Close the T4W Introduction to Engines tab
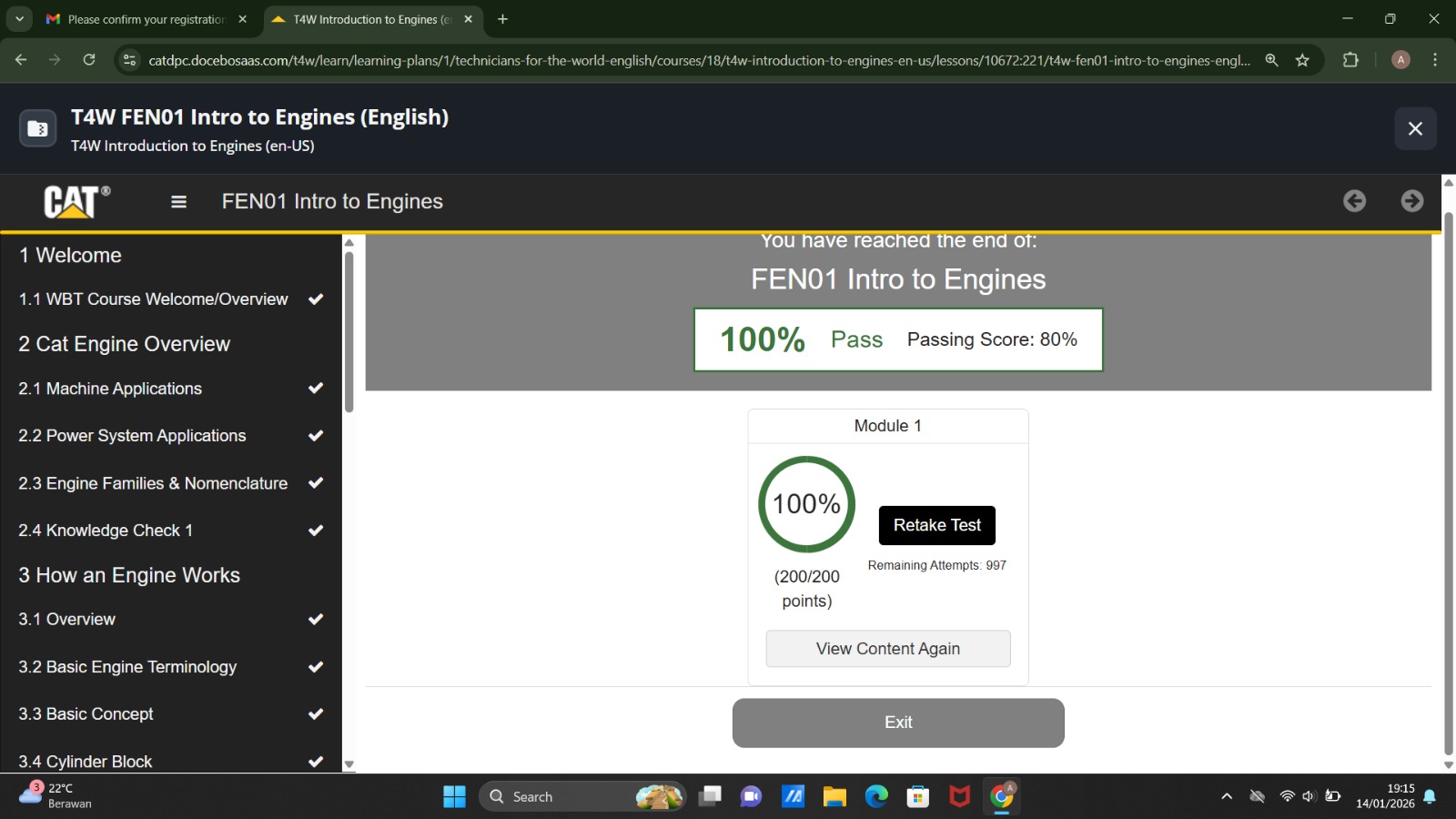This screenshot has height=819, width=1456. 468,19
